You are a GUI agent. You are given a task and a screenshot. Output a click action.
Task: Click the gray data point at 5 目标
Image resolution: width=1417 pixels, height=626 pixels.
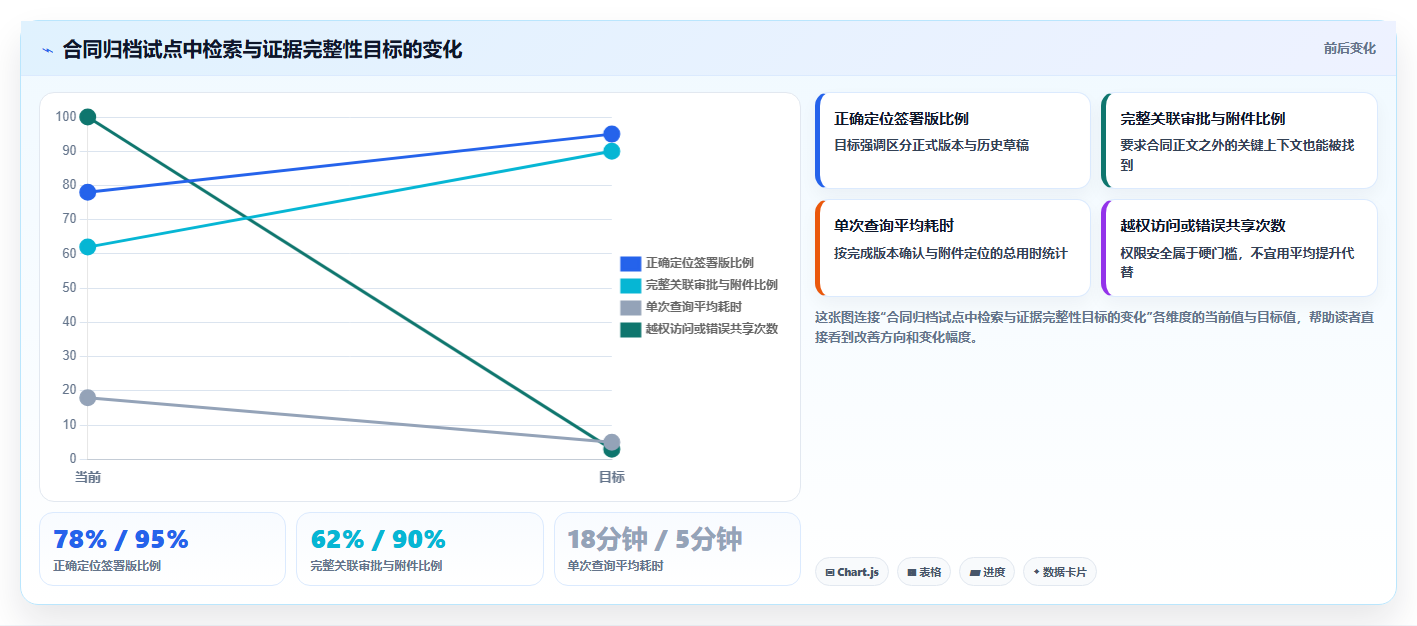point(612,442)
